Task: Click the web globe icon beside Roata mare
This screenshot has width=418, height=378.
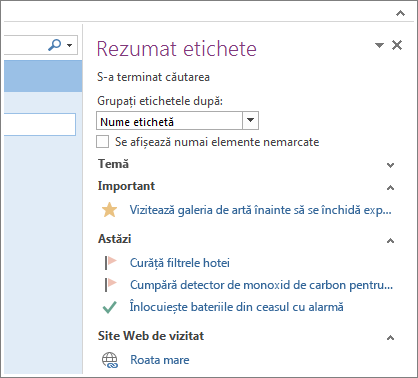Action: 110,360
